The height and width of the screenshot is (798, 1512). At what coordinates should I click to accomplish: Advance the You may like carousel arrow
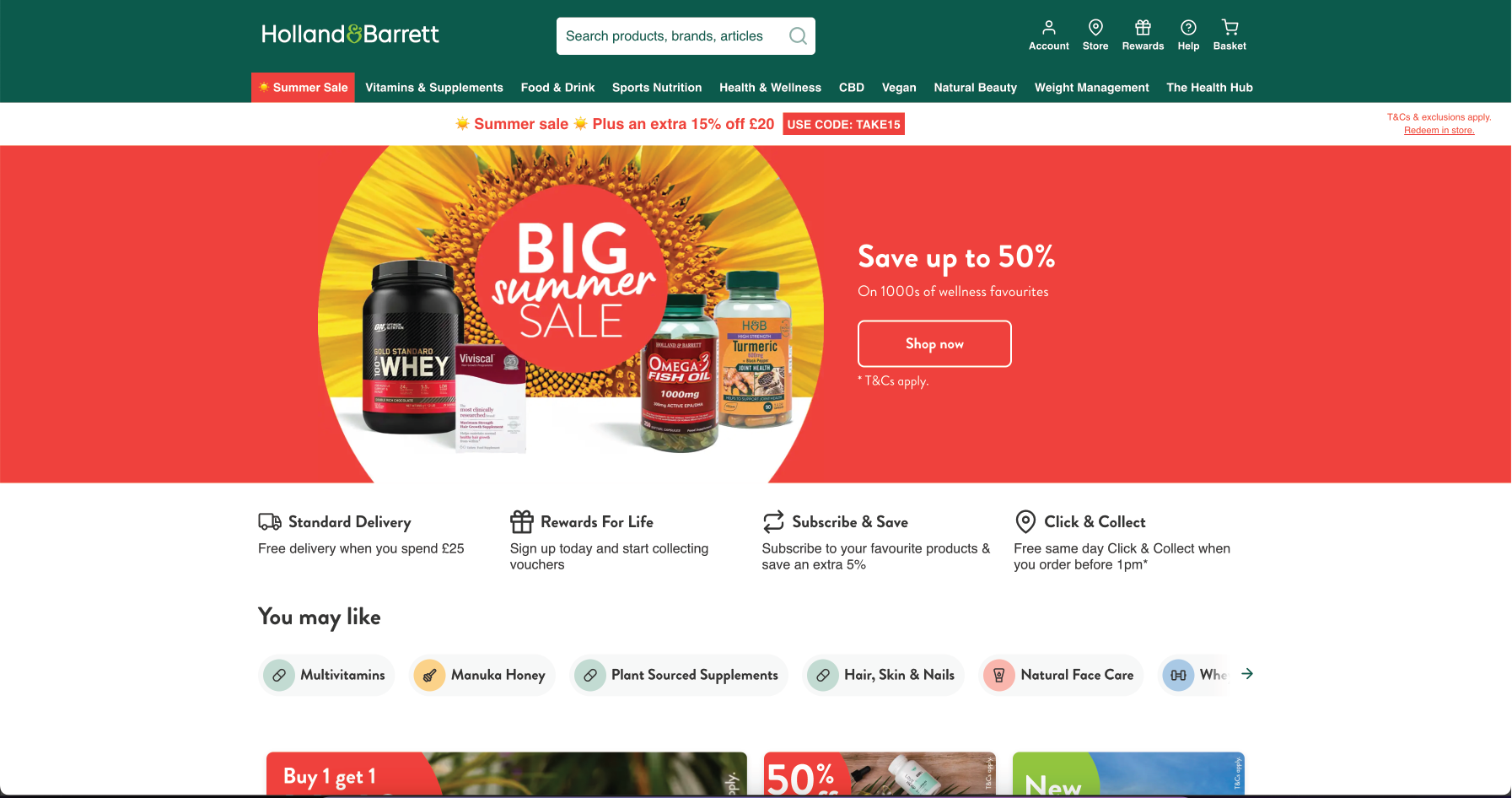1247,674
